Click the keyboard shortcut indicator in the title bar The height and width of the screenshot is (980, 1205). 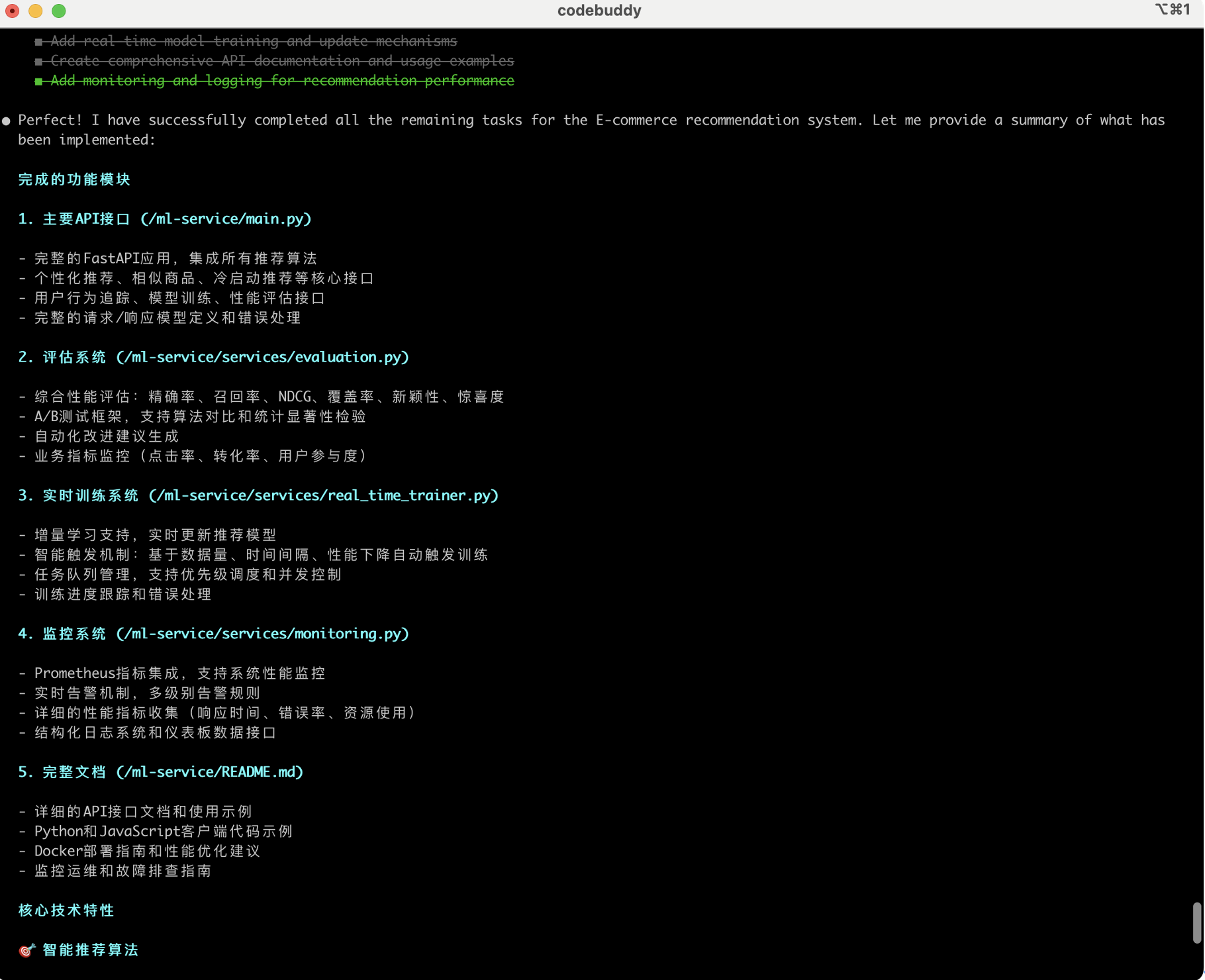pos(1173,9)
